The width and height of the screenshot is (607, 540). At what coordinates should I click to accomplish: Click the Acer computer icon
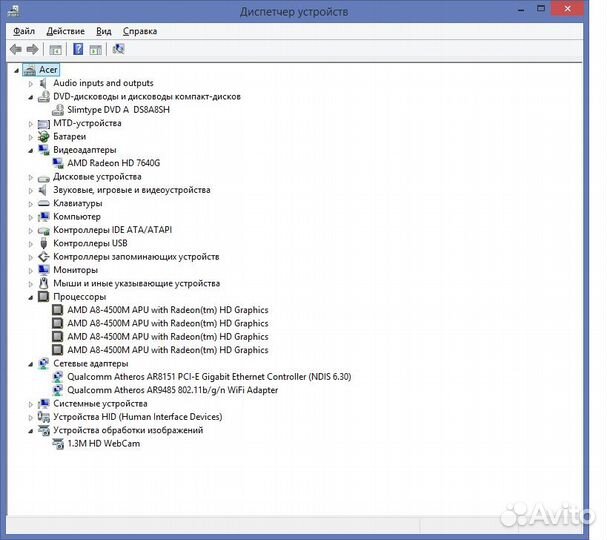tap(30, 70)
